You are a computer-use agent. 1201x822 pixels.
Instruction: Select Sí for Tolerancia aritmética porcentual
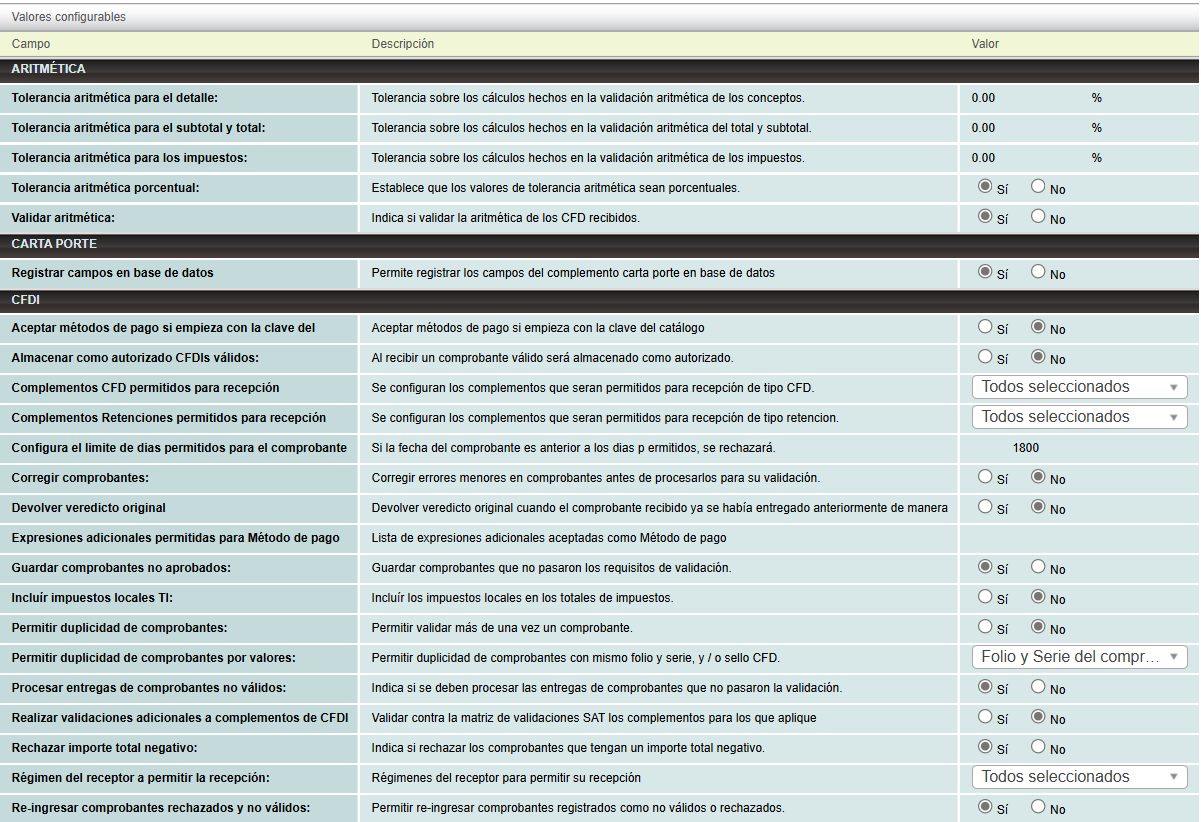985,186
